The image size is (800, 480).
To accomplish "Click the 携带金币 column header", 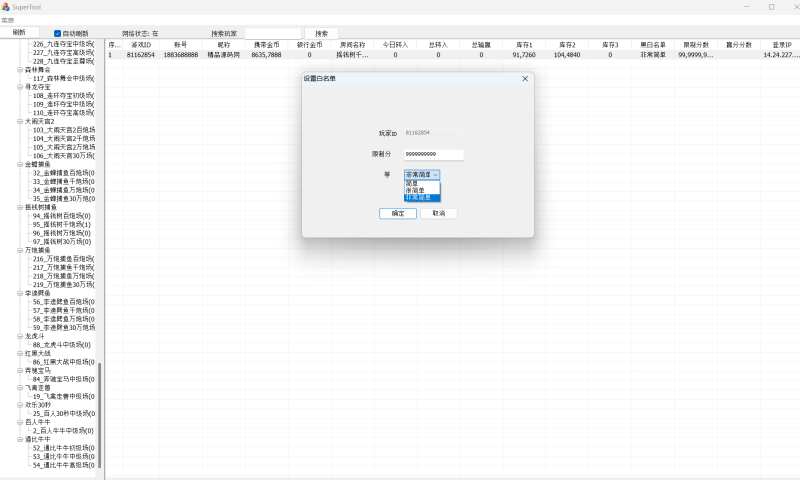I will click(x=267, y=45).
